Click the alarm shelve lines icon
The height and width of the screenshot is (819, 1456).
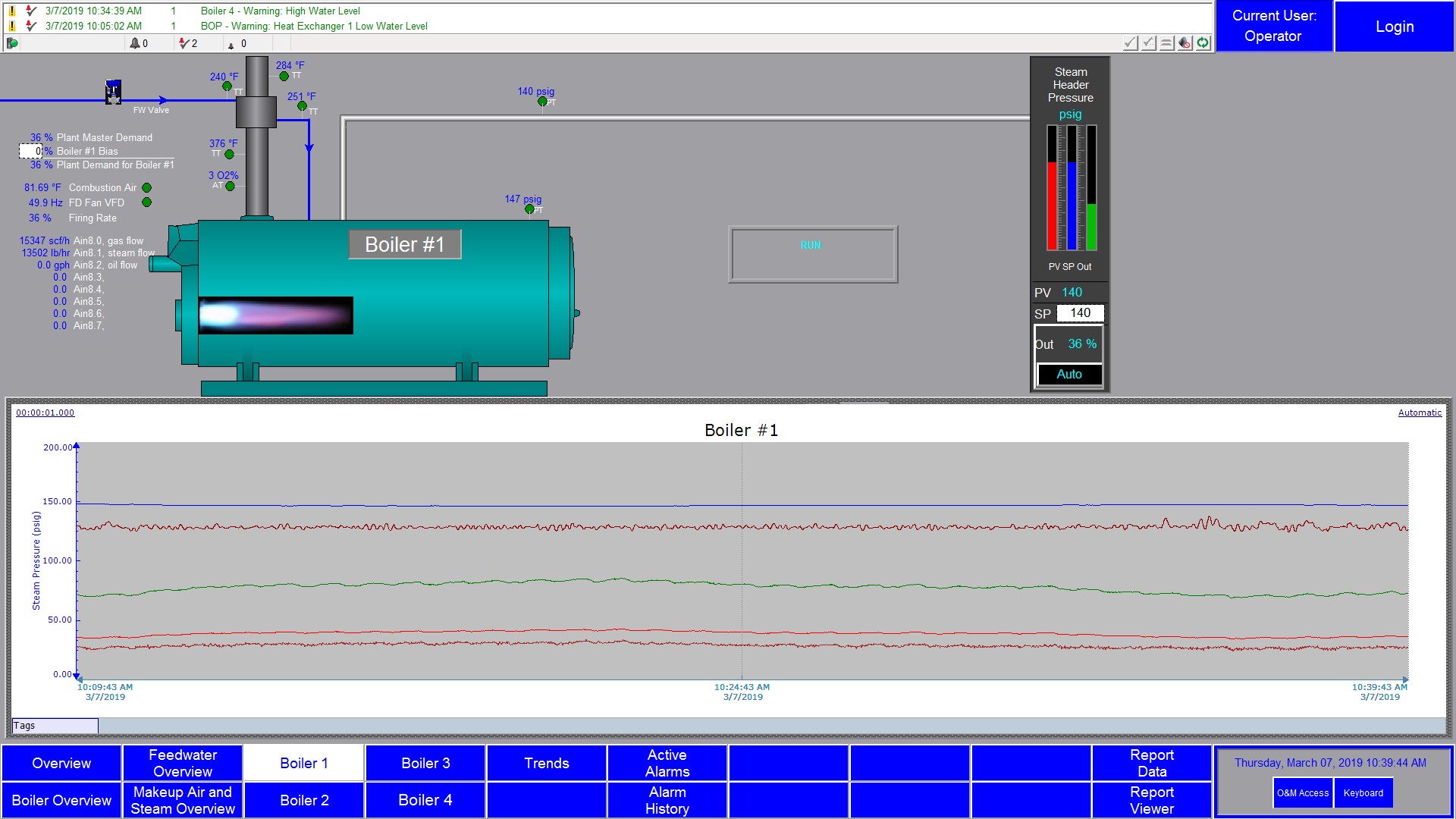click(1166, 43)
